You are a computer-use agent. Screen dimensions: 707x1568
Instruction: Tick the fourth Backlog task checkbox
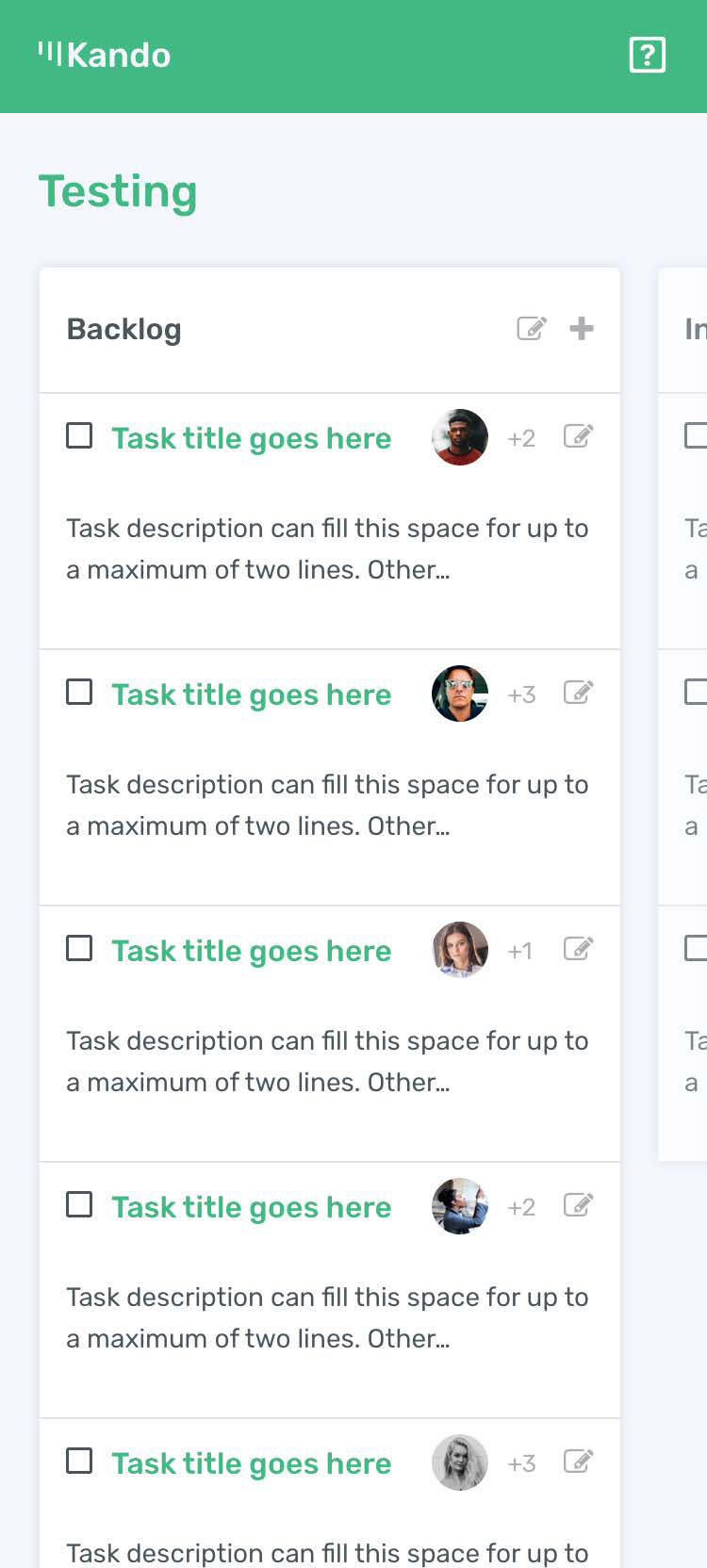click(x=79, y=1205)
